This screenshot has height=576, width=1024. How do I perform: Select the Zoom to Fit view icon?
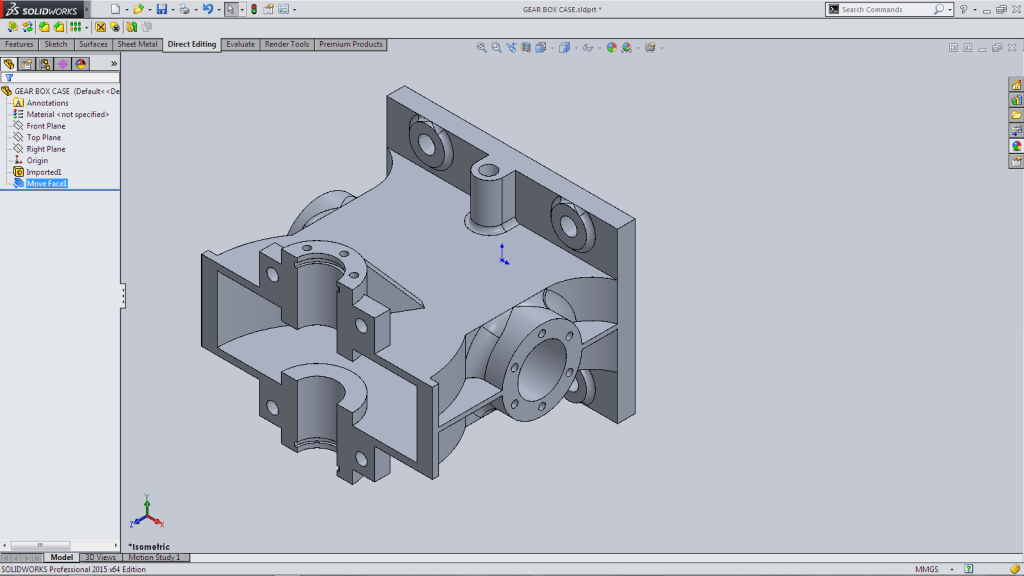pos(481,46)
